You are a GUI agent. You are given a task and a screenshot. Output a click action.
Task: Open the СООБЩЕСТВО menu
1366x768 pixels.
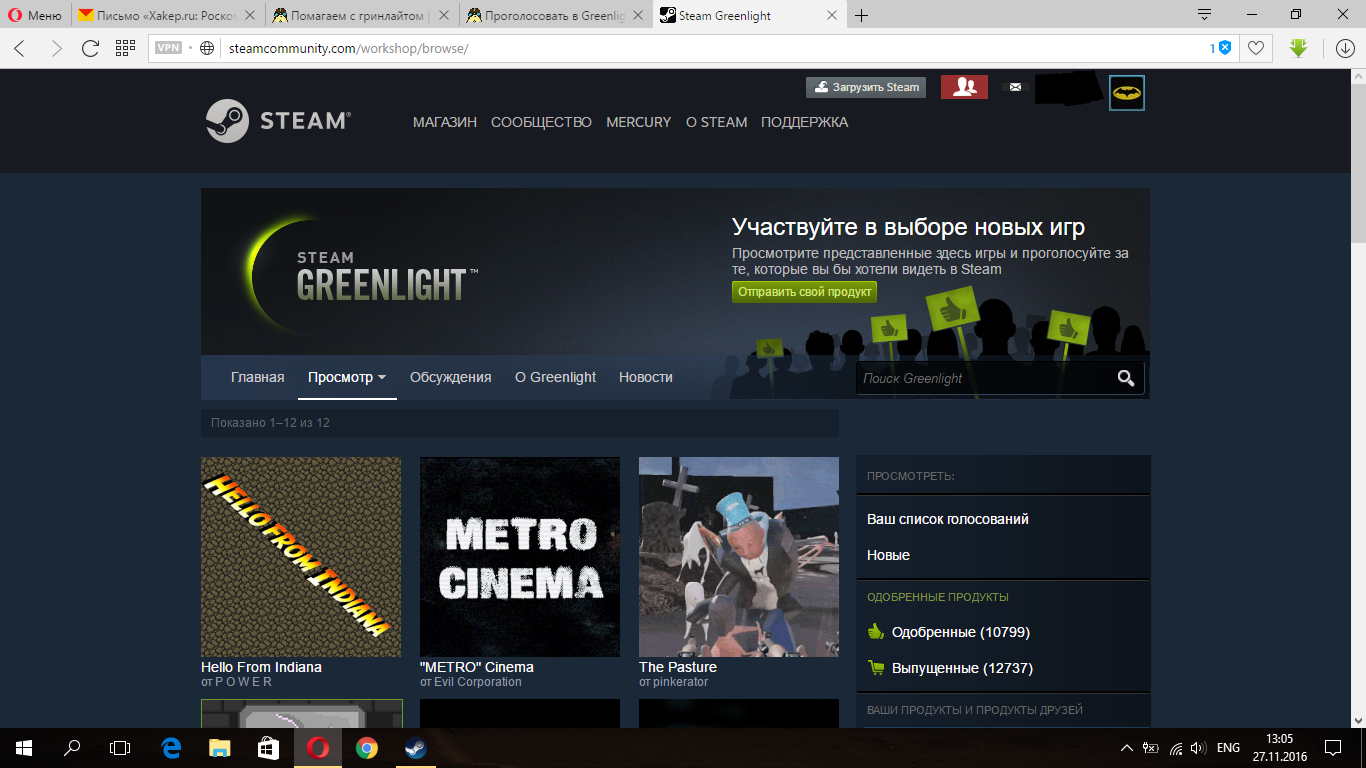541,122
